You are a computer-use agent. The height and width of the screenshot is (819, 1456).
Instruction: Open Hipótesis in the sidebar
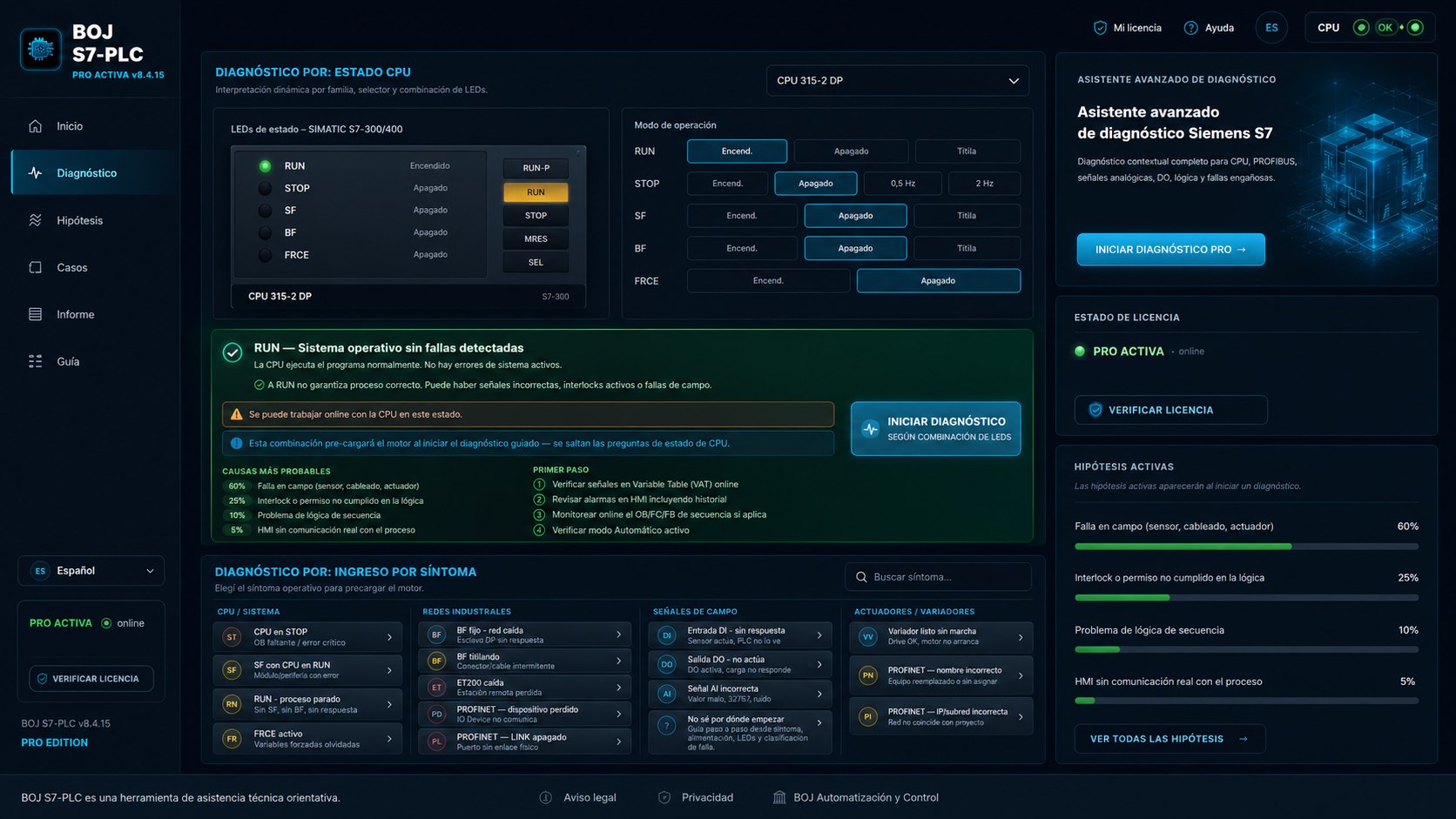point(94,220)
